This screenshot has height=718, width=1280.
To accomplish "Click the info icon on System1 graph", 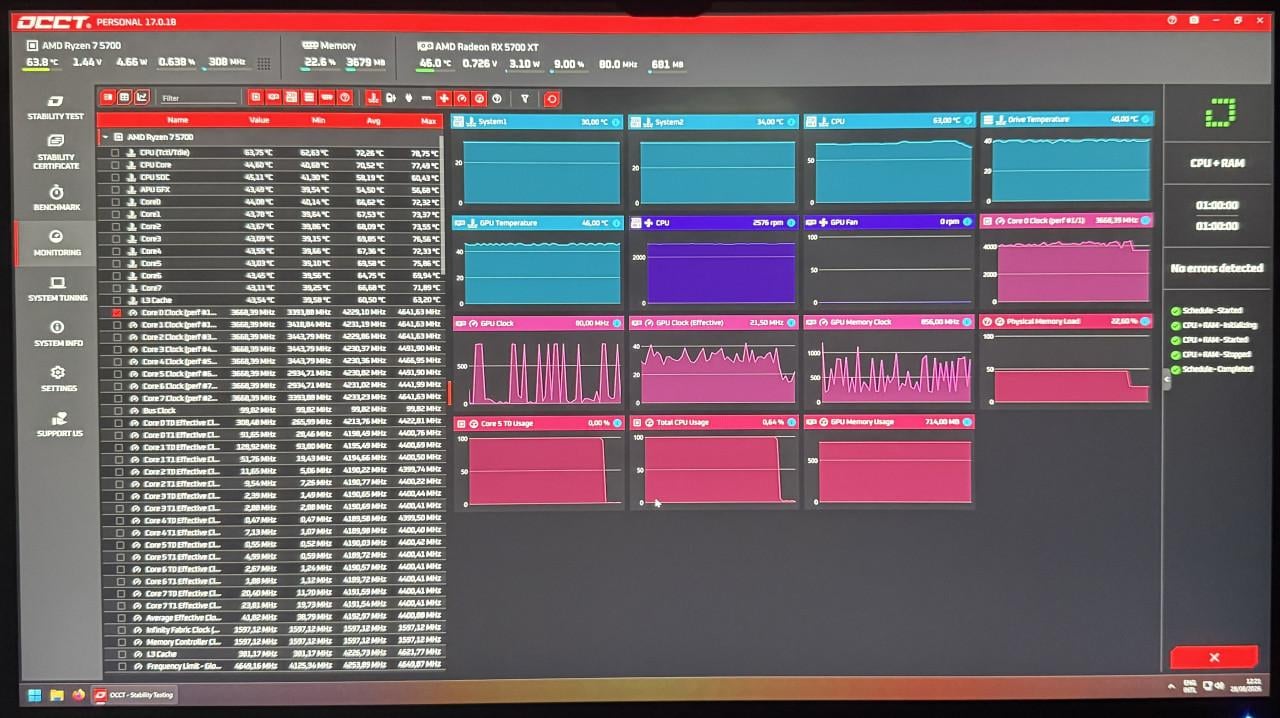I will [617, 122].
